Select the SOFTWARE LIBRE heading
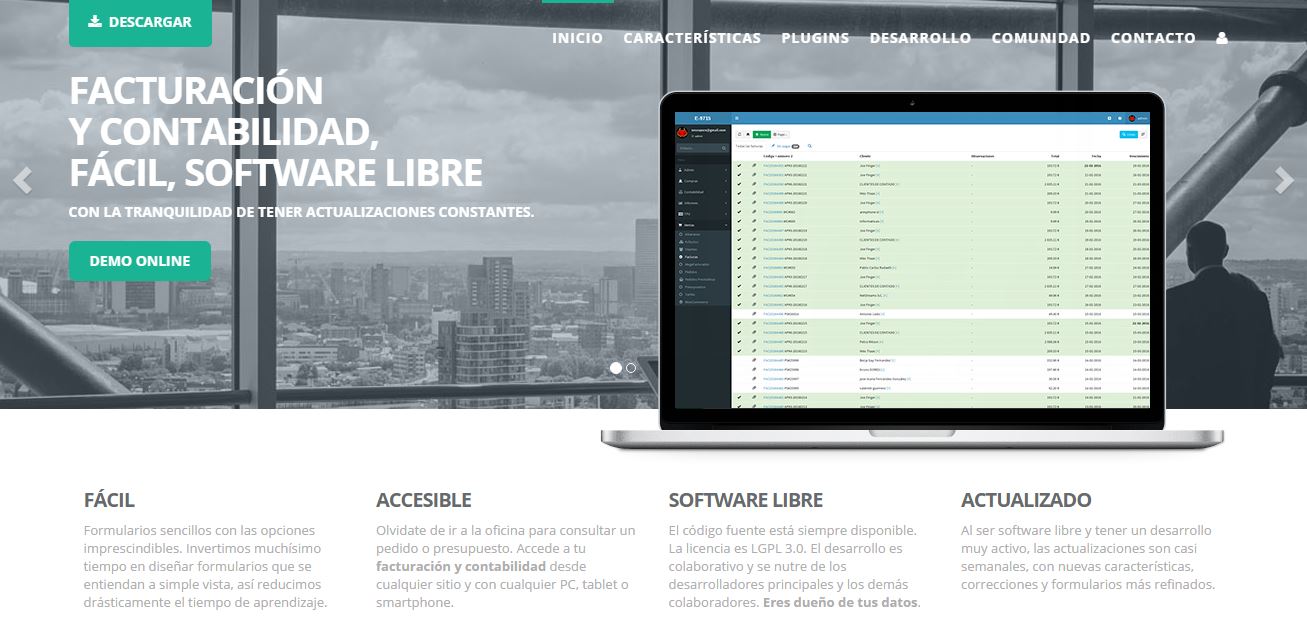The image size is (1307, 632). (745, 500)
